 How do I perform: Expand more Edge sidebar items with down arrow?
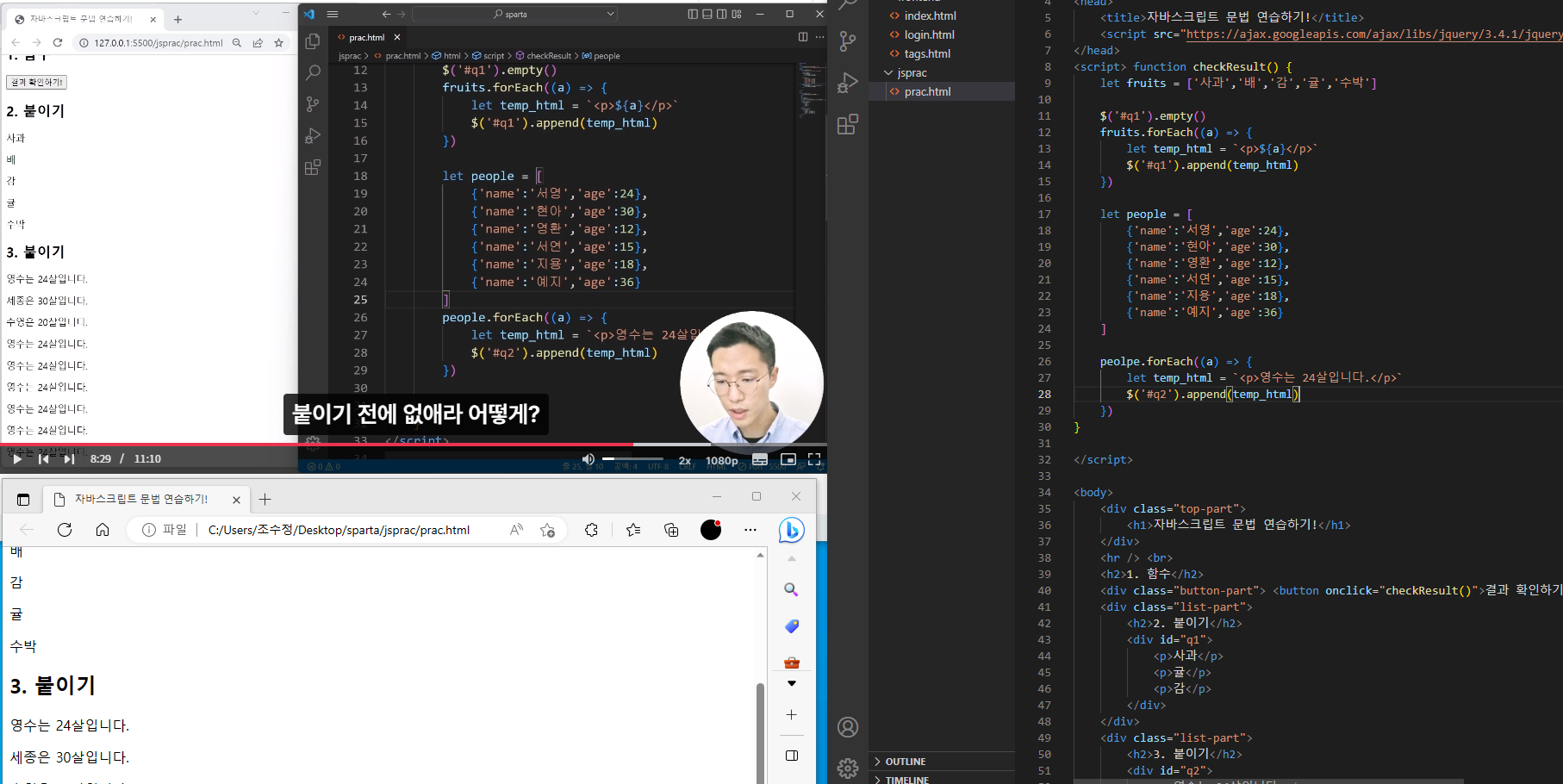tap(791, 684)
